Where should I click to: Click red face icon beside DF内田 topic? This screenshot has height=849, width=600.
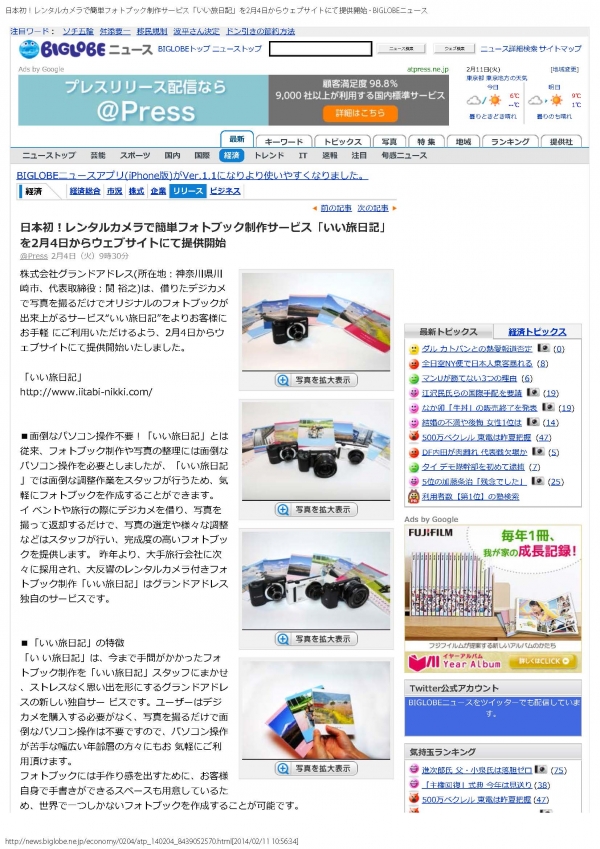[414, 452]
